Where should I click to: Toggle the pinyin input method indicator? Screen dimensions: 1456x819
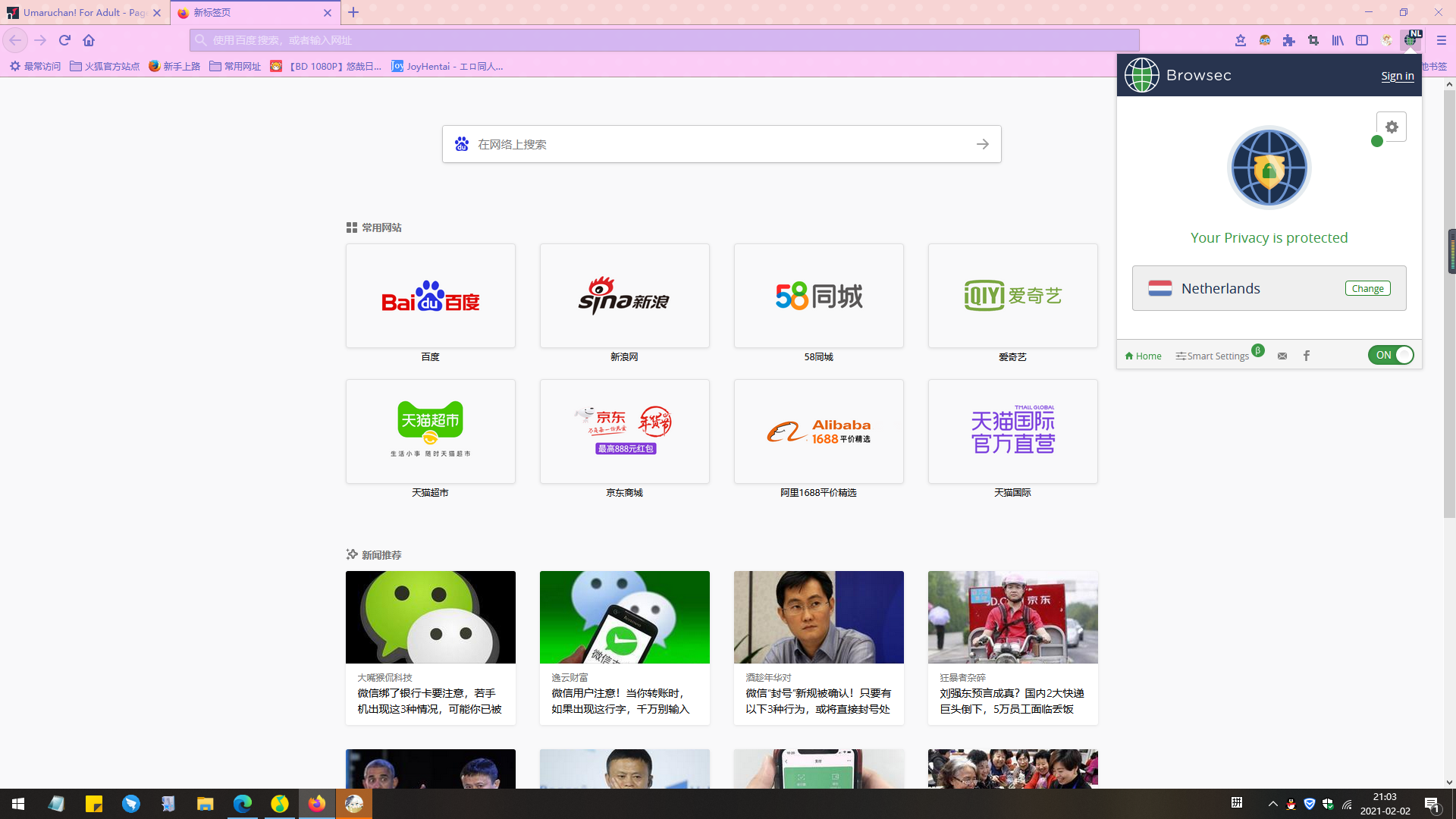pos(1236,803)
